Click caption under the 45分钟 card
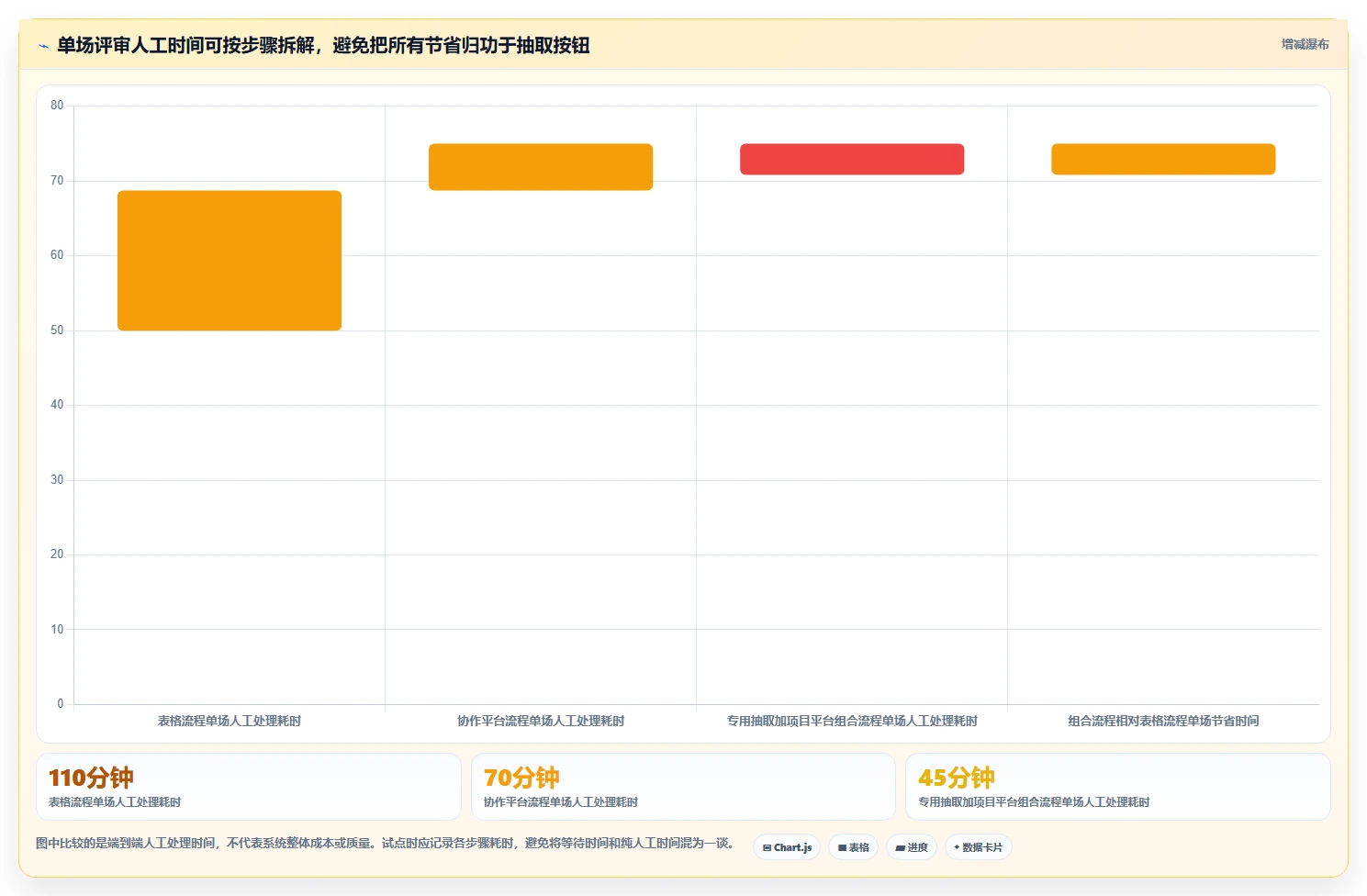The image size is (1367, 896). pos(1034,802)
